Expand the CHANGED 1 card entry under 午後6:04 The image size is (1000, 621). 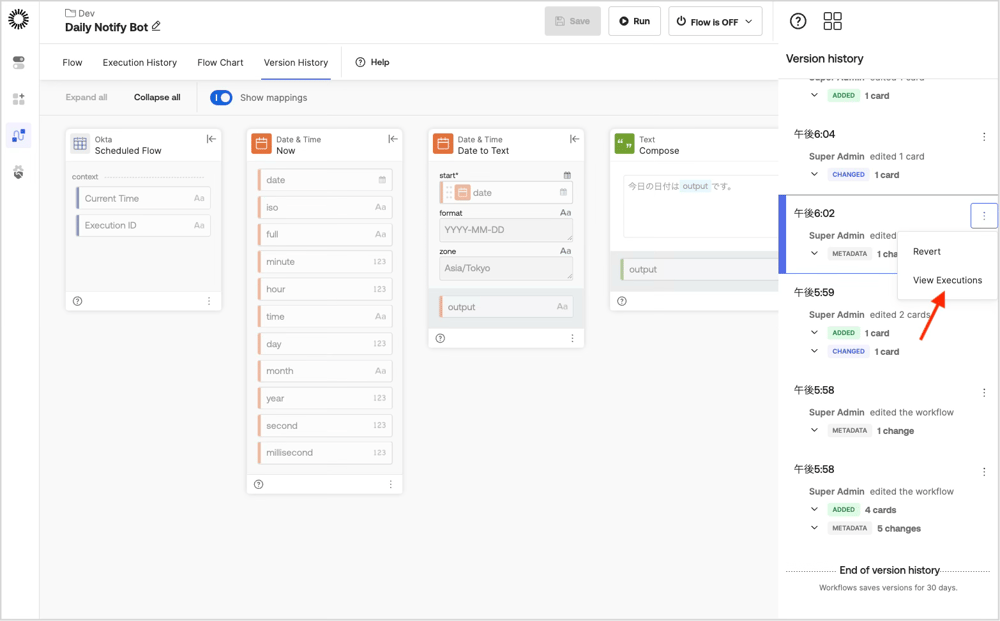tap(814, 174)
